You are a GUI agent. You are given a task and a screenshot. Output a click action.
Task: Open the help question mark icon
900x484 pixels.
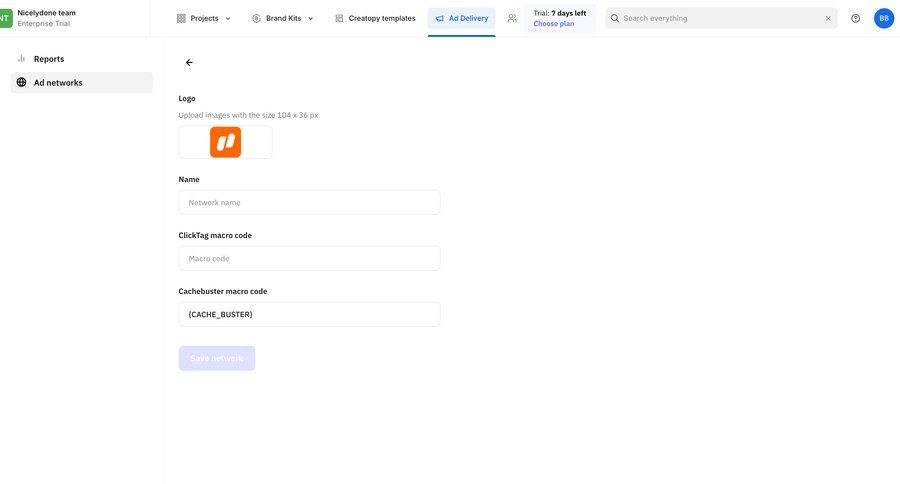coord(855,18)
